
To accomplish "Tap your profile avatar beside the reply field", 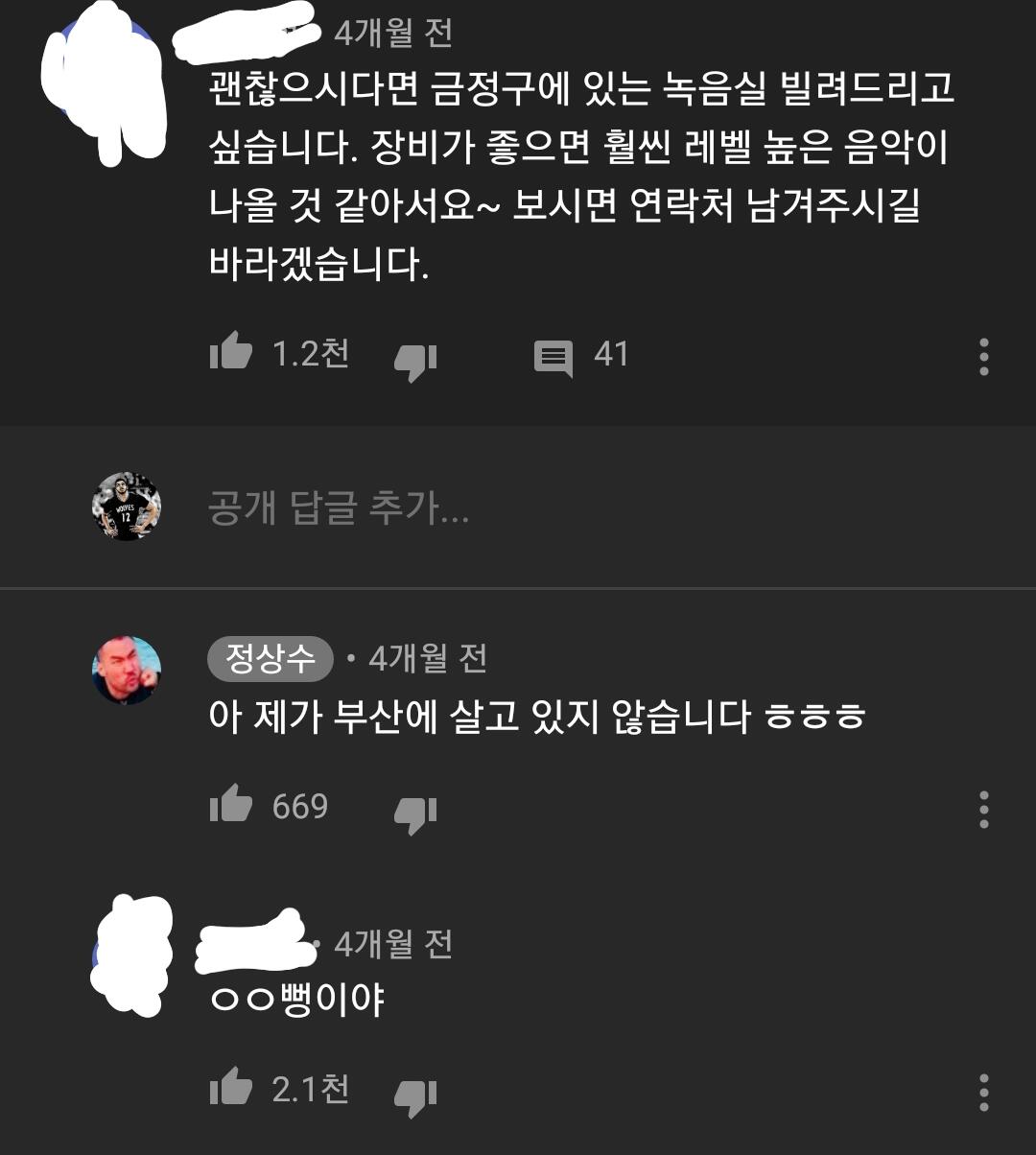I will [x=126, y=507].
